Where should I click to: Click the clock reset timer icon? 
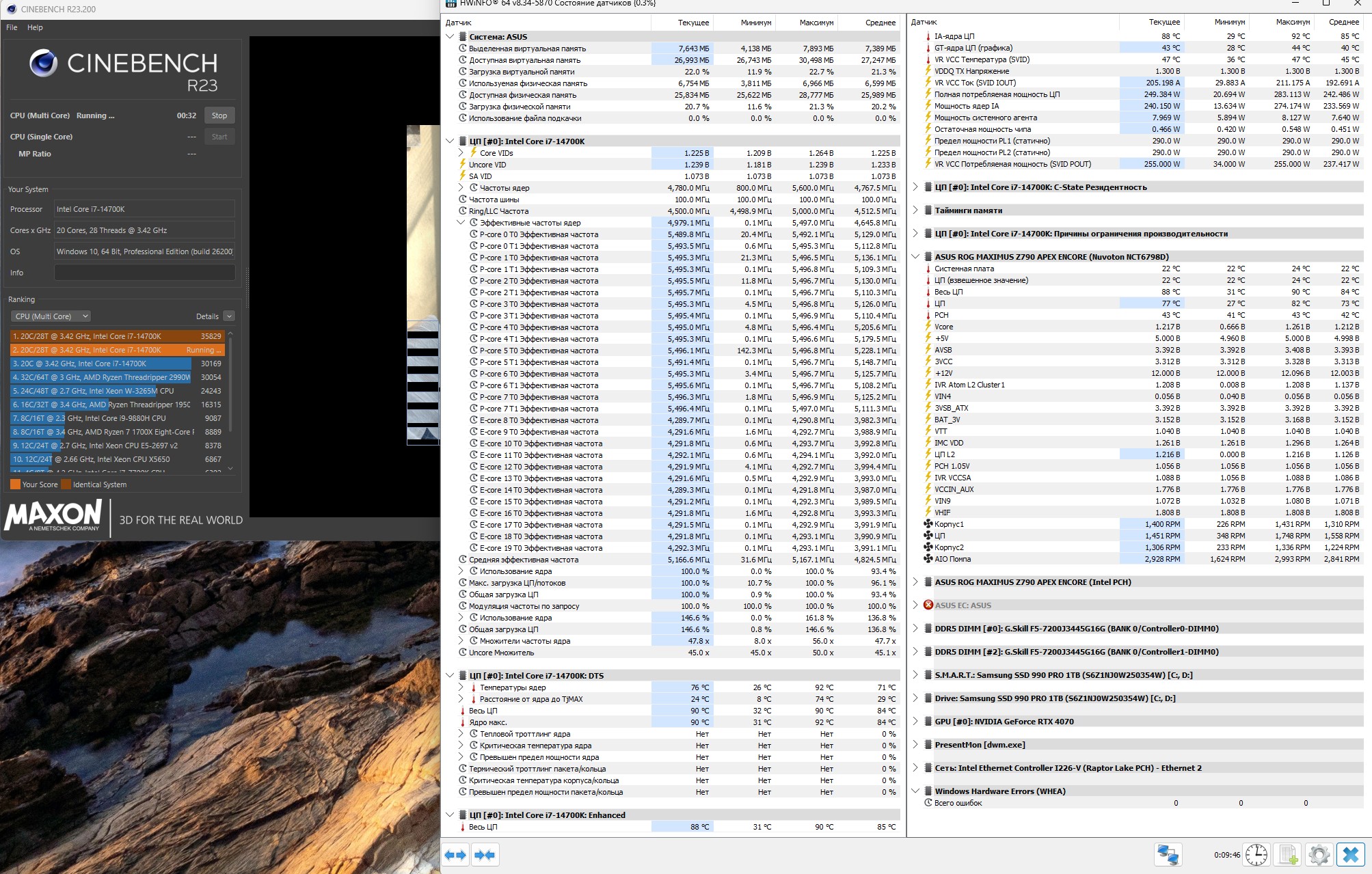[x=1256, y=854]
